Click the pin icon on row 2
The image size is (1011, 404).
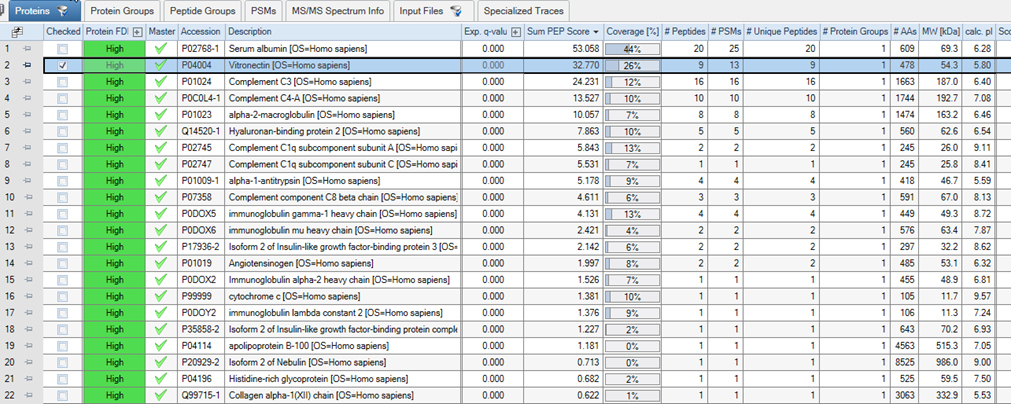click(27, 65)
